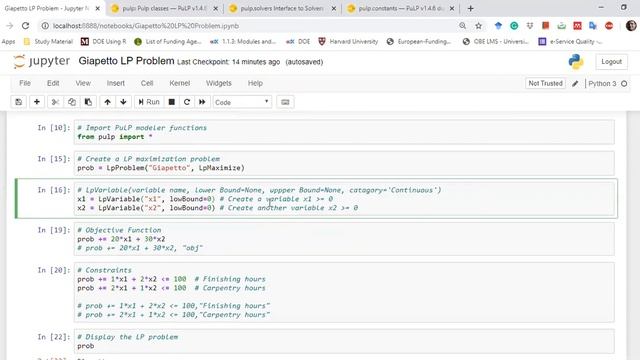This screenshot has width=640, height=360.
Task: Click the Constraints code cell In [20]
Action: 344,292
